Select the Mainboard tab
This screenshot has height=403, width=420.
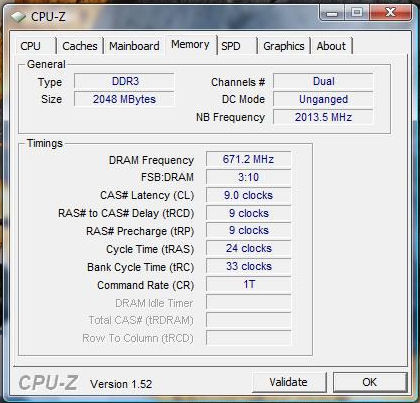pyautogui.click(x=134, y=46)
